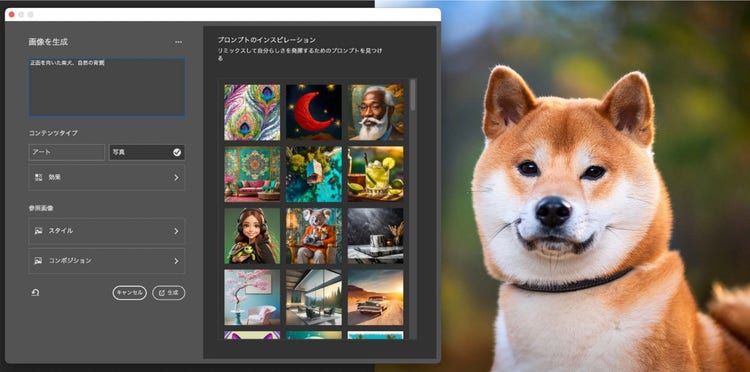Select 写真 content type
750x372 pixels.
pyautogui.click(x=147, y=153)
